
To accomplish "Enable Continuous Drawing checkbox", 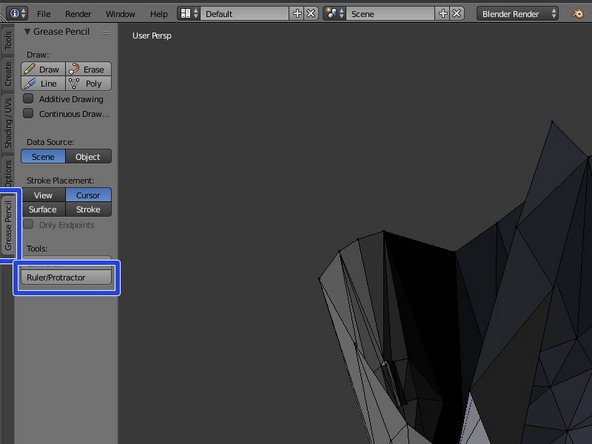I will click(x=28, y=113).
